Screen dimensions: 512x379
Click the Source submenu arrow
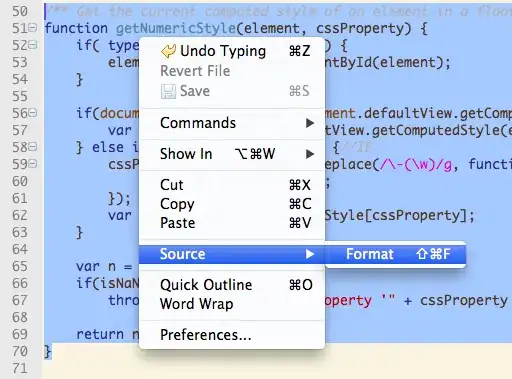[310, 254]
